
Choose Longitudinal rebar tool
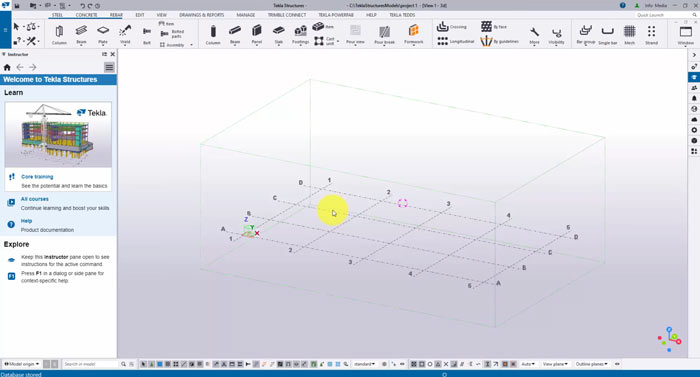[455, 41]
